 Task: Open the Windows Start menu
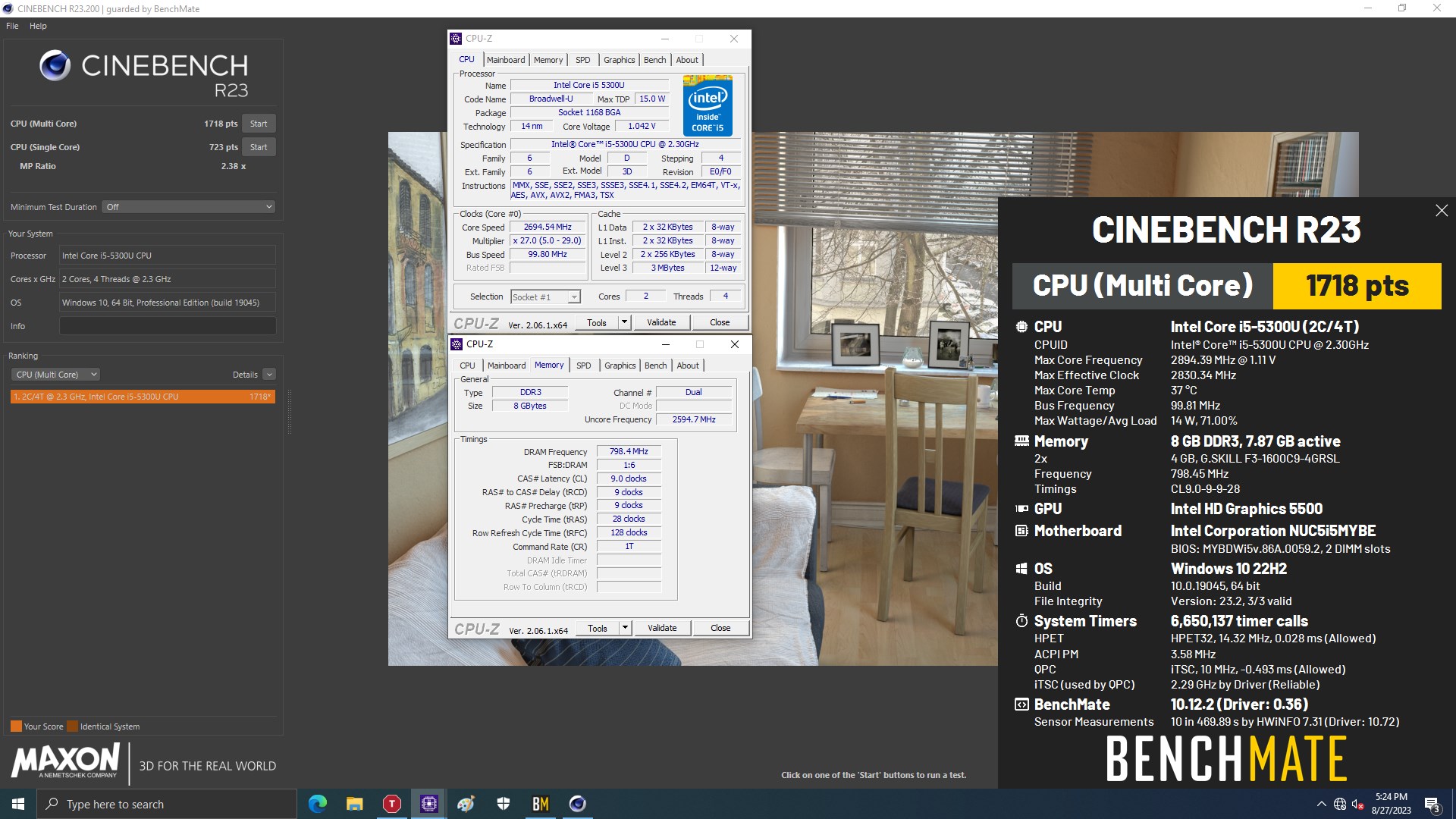[x=18, y=804]
